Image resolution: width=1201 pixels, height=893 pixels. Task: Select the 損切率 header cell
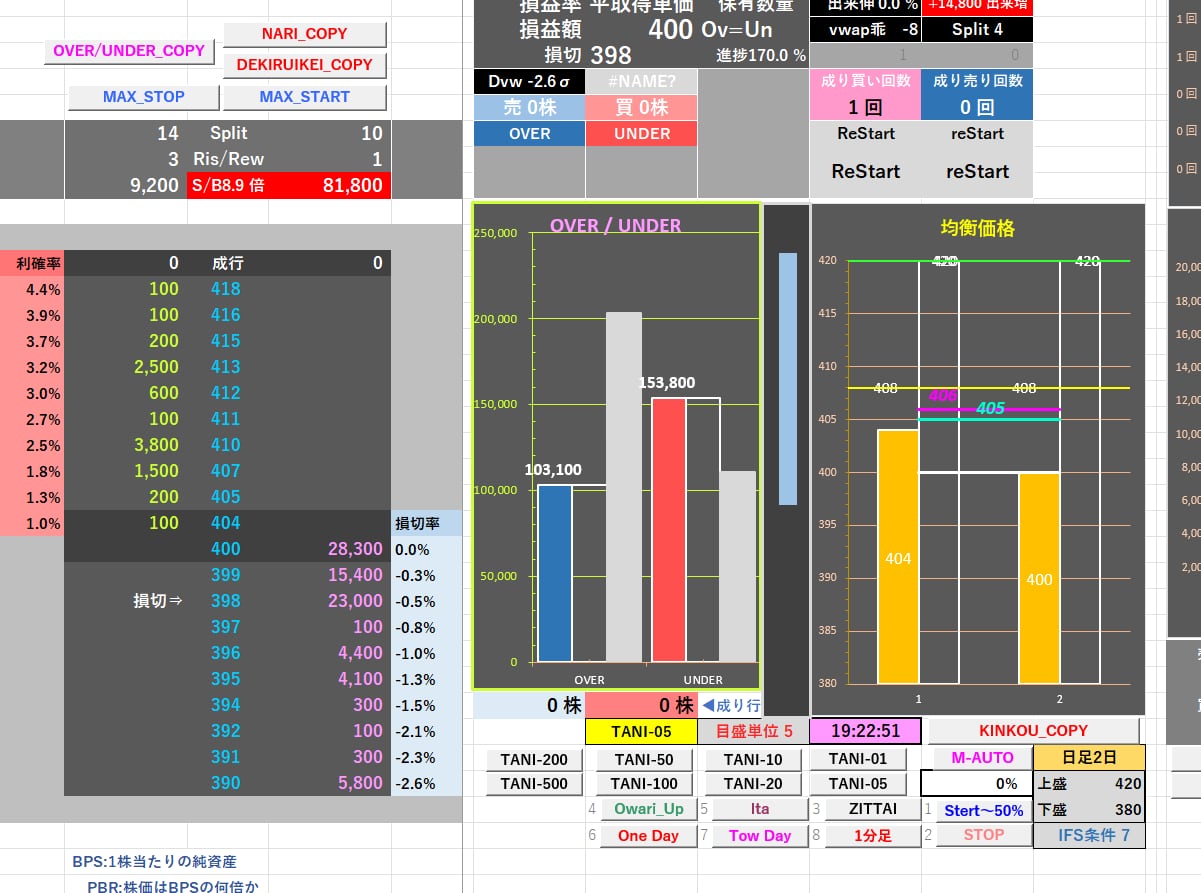[427, 523]
